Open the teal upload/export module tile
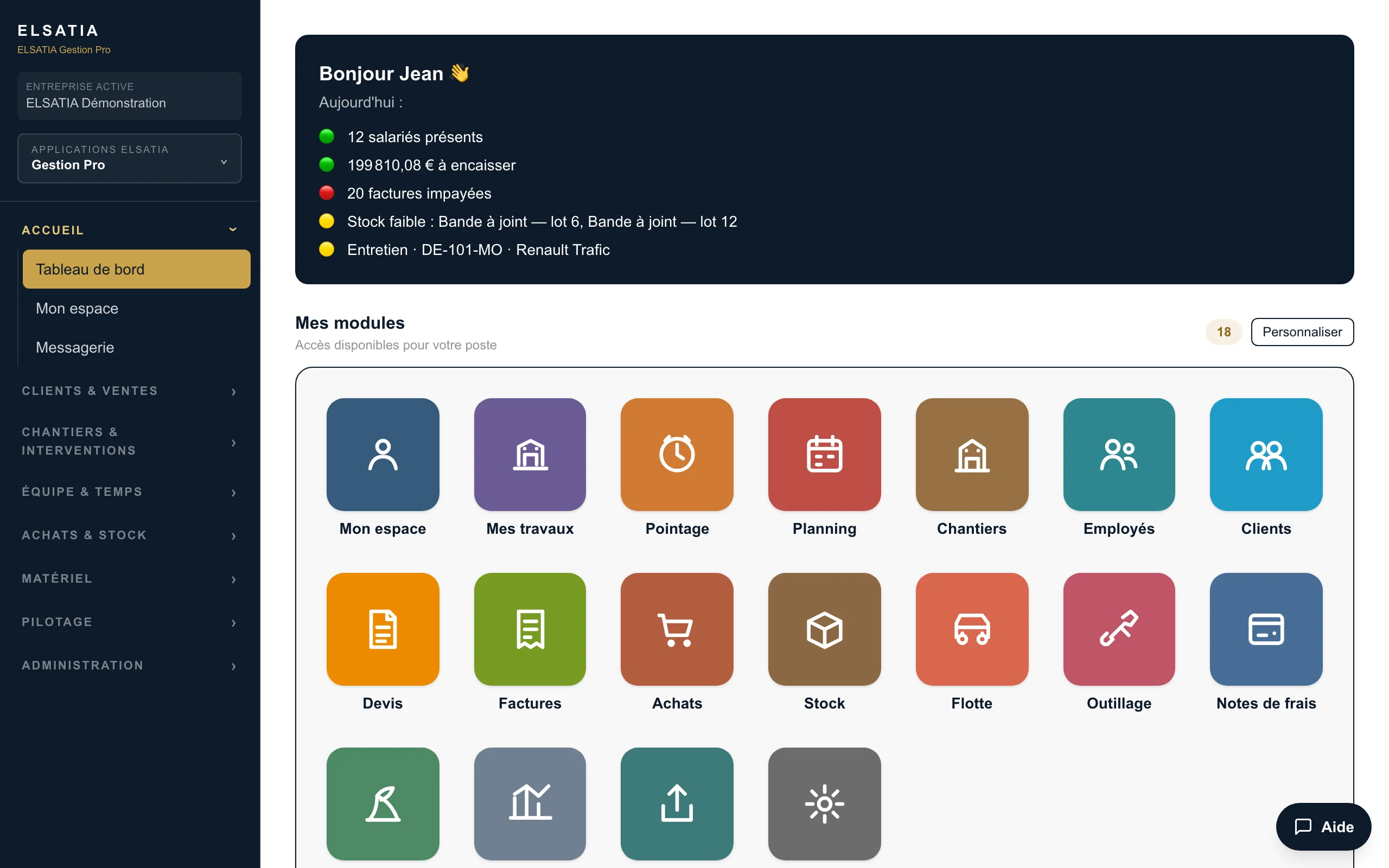1389x868 pixels. 677,803
